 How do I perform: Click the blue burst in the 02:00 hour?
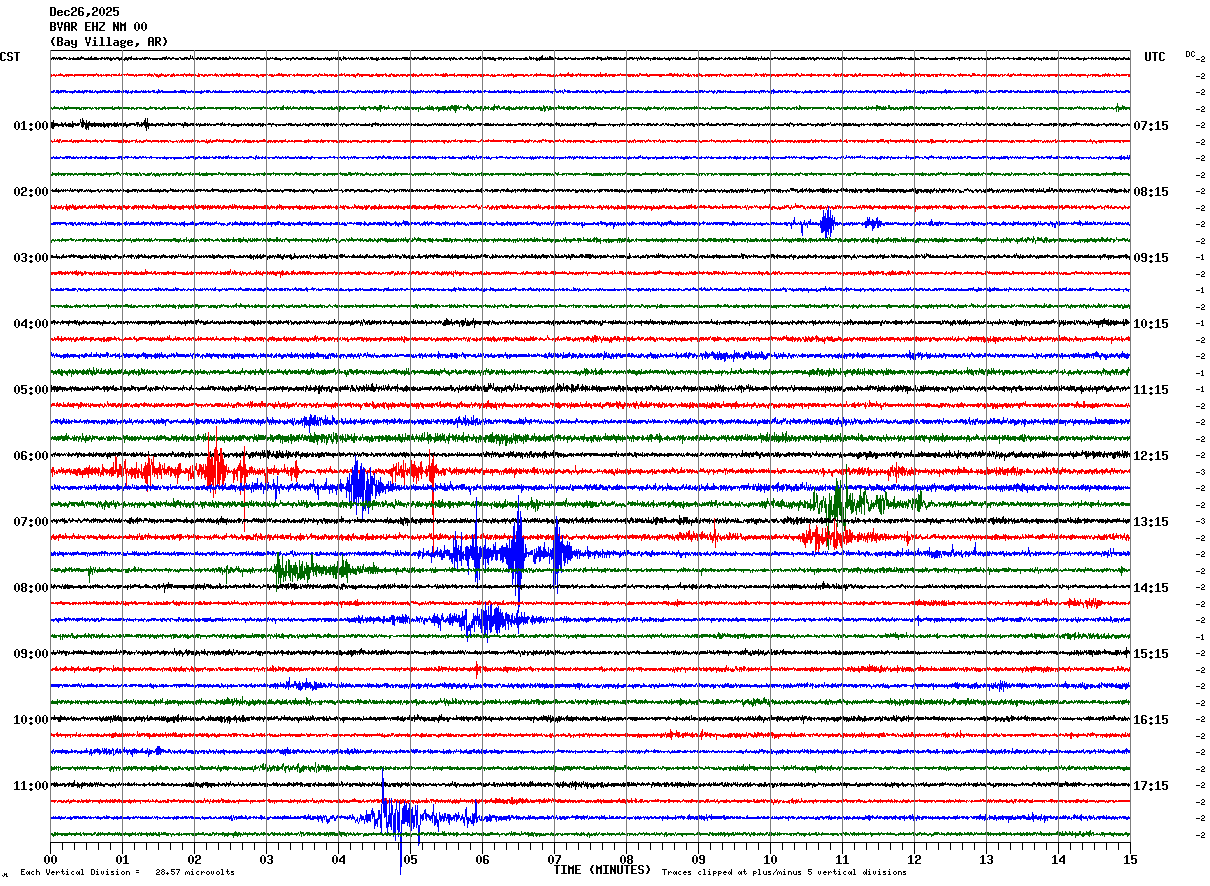(827, 223)
